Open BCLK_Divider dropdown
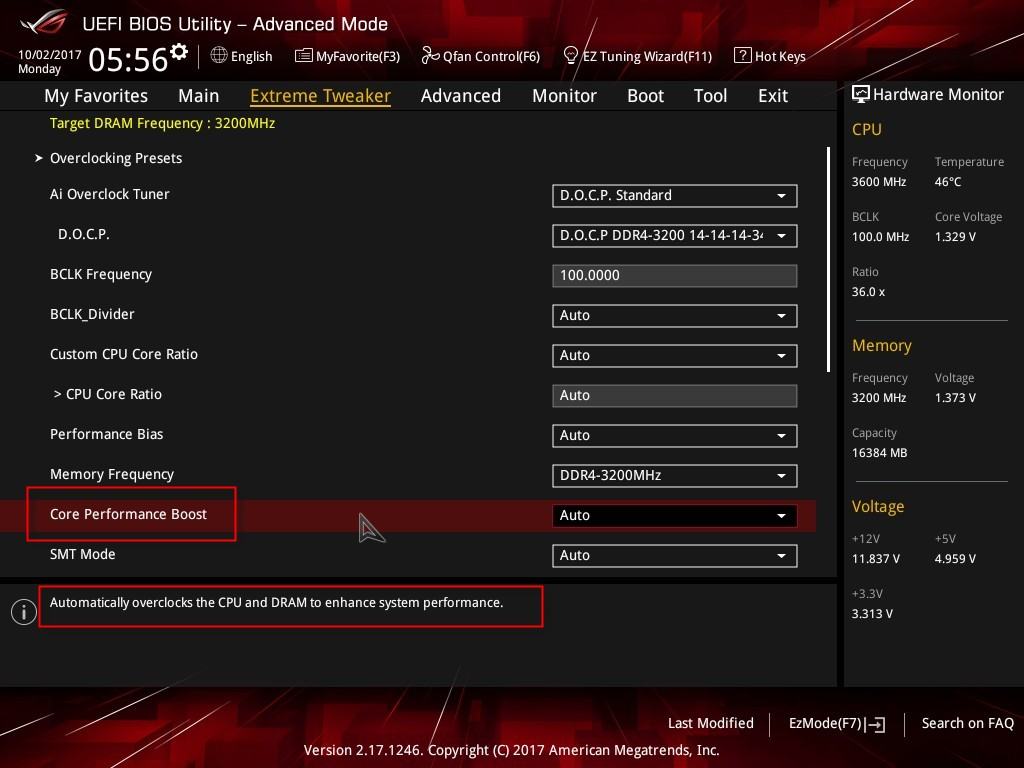Image resolution: width=1024 pixels, height=768 pixels. point(675,316)
